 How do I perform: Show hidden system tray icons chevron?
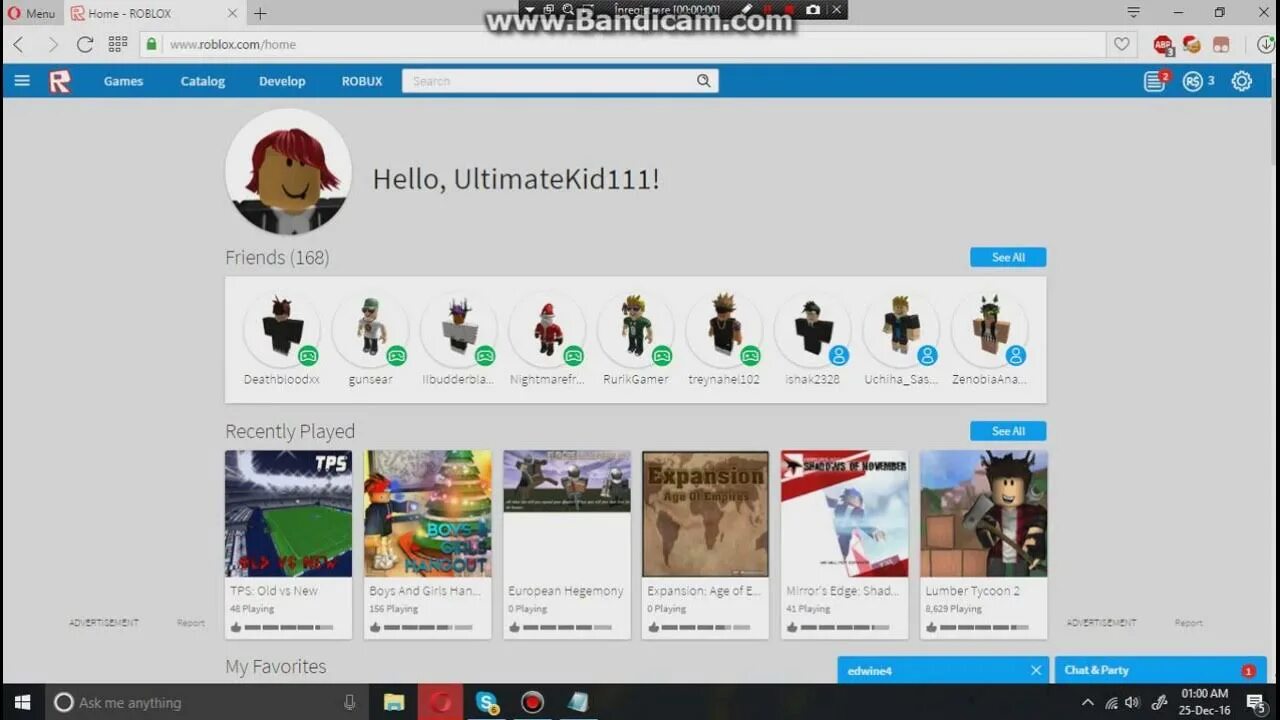pos(1088,702)
